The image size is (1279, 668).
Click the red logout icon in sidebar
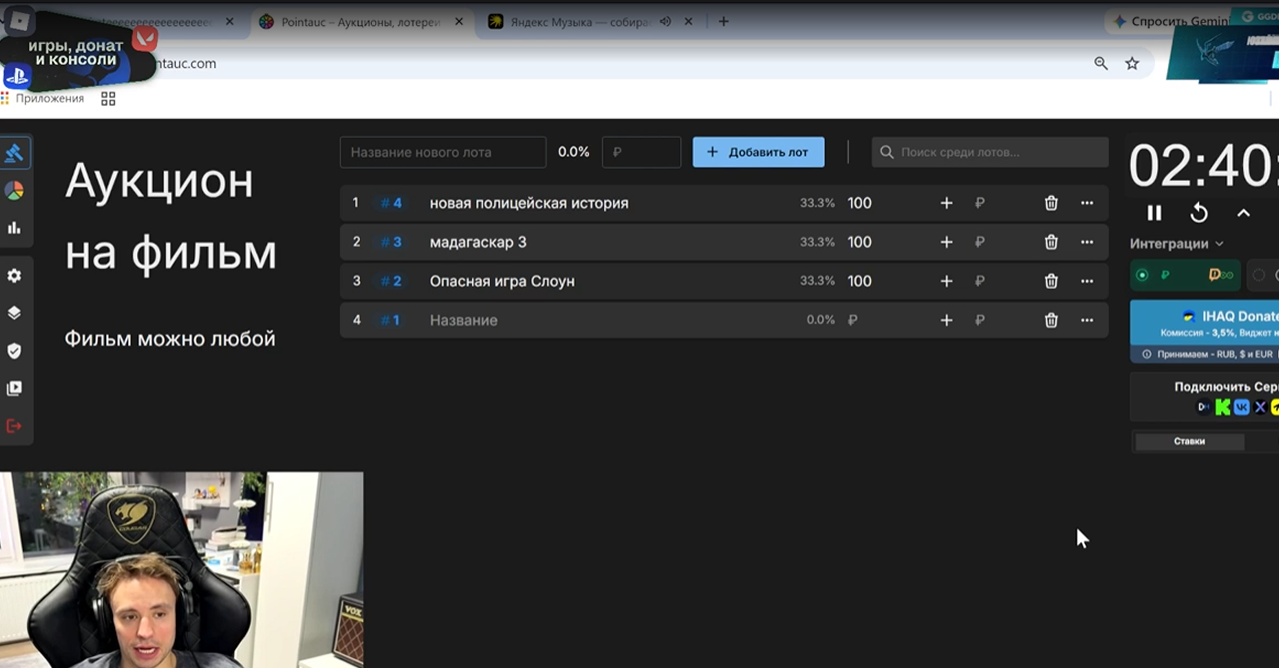coord(14,426)
